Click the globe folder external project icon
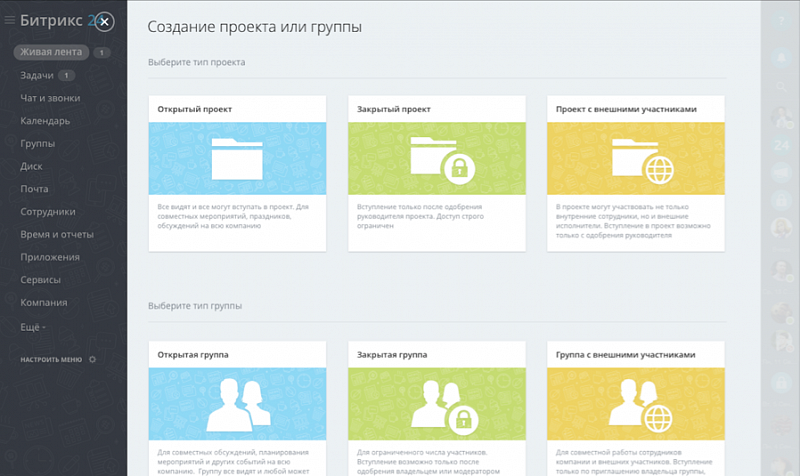800x476 pixels. point(637,157)
